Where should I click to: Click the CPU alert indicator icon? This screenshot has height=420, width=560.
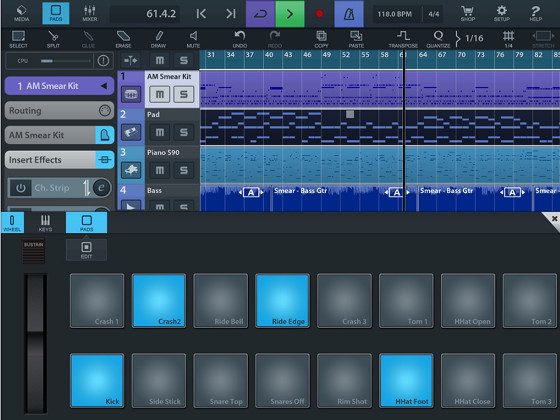[x=103, y=61]
